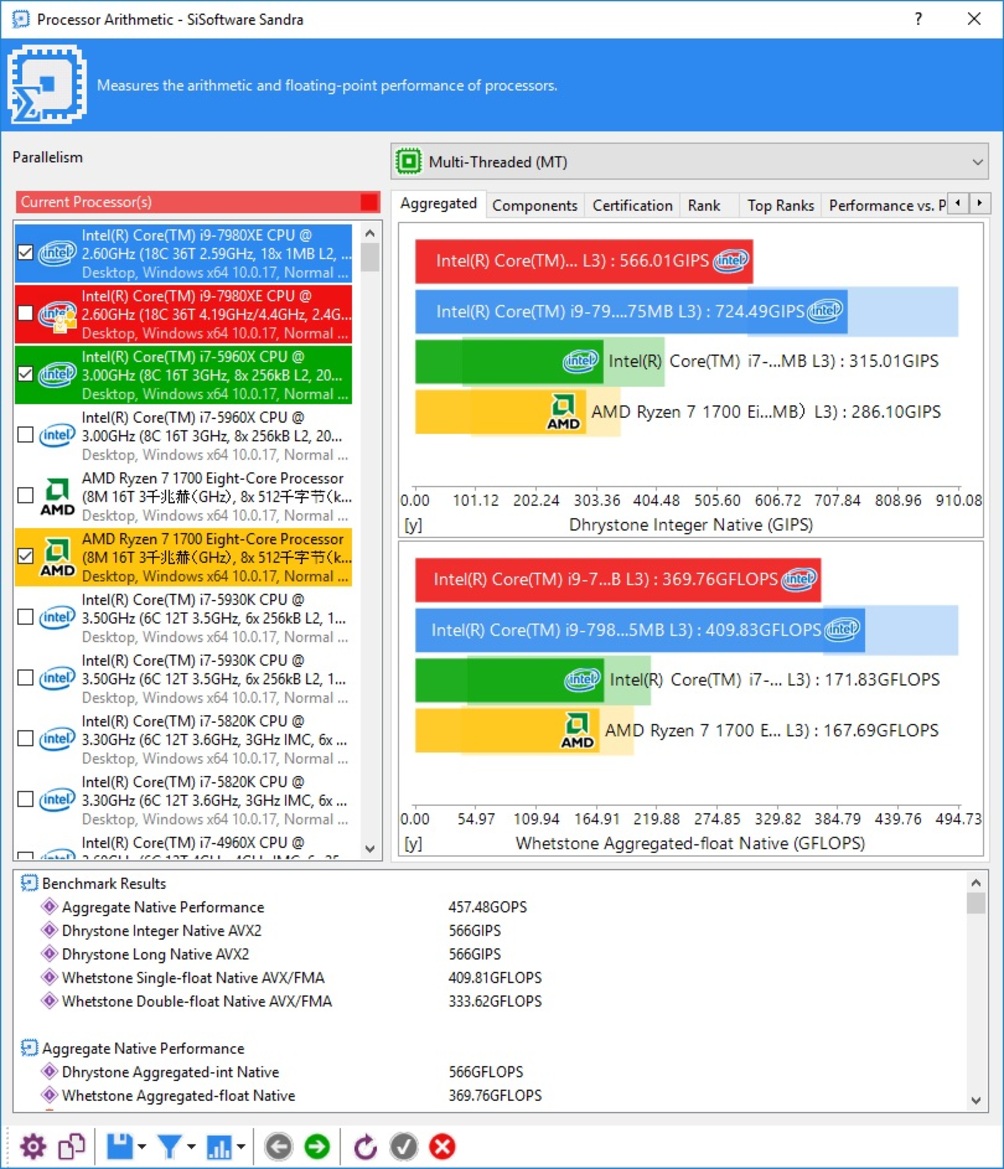This screenshot has width=1004, height=1169.
Task: Show earlier tabs with the left tab arrow
Action: pyautogui.click(x=958, y=203)
